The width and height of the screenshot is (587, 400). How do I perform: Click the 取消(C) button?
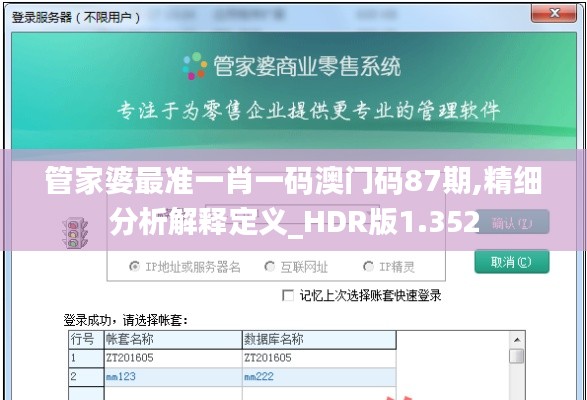point(512,262)
